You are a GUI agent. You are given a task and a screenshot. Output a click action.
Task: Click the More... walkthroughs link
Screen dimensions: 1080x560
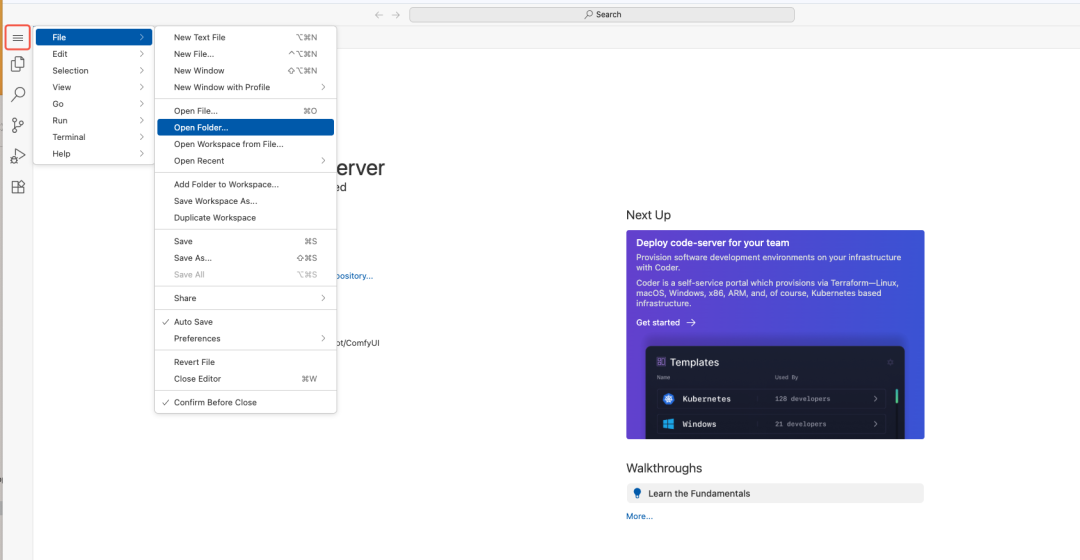[639, 516]
